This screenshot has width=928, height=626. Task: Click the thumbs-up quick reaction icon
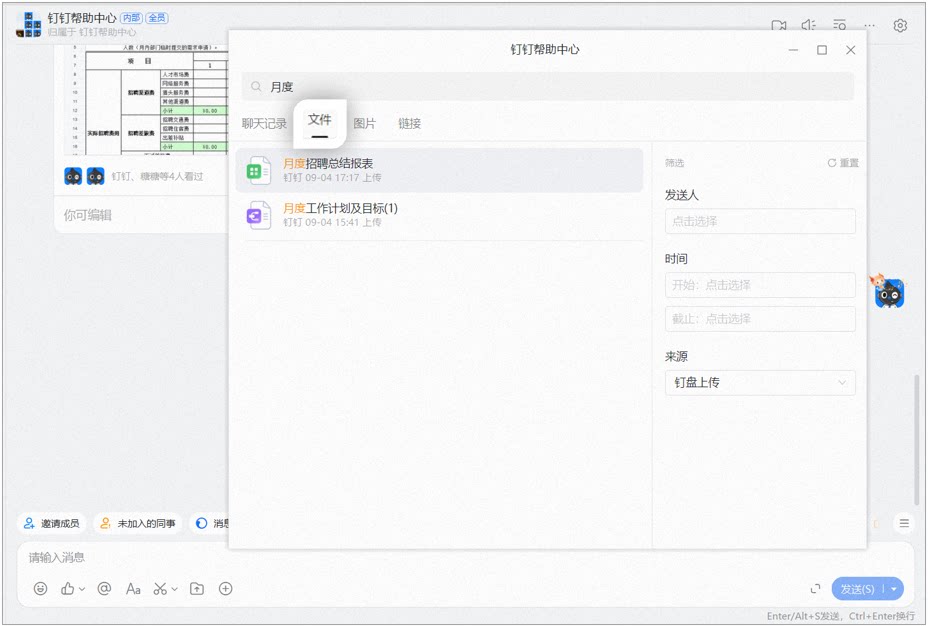67,588
